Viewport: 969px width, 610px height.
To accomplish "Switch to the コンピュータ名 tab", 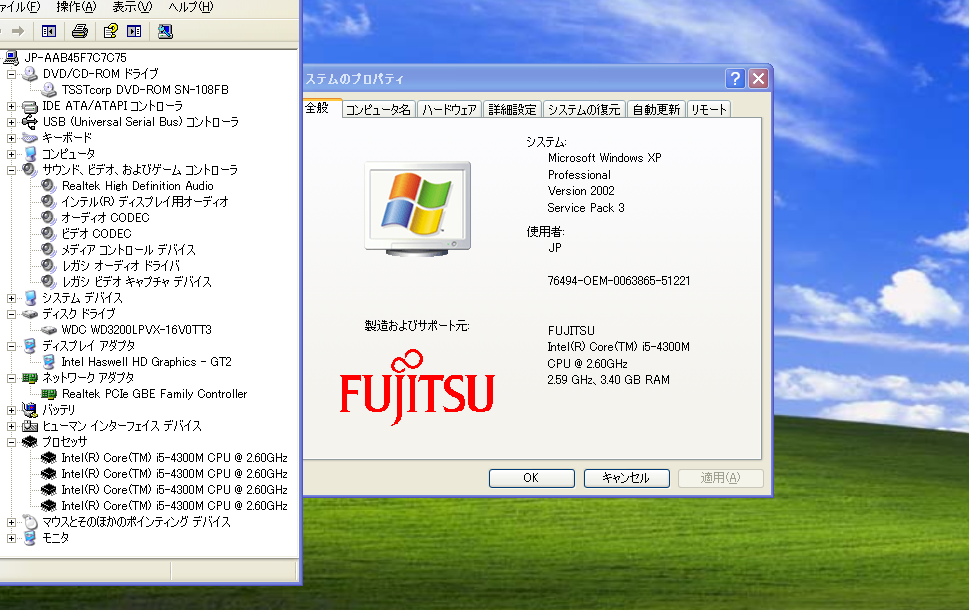I will tap(378, 109).
